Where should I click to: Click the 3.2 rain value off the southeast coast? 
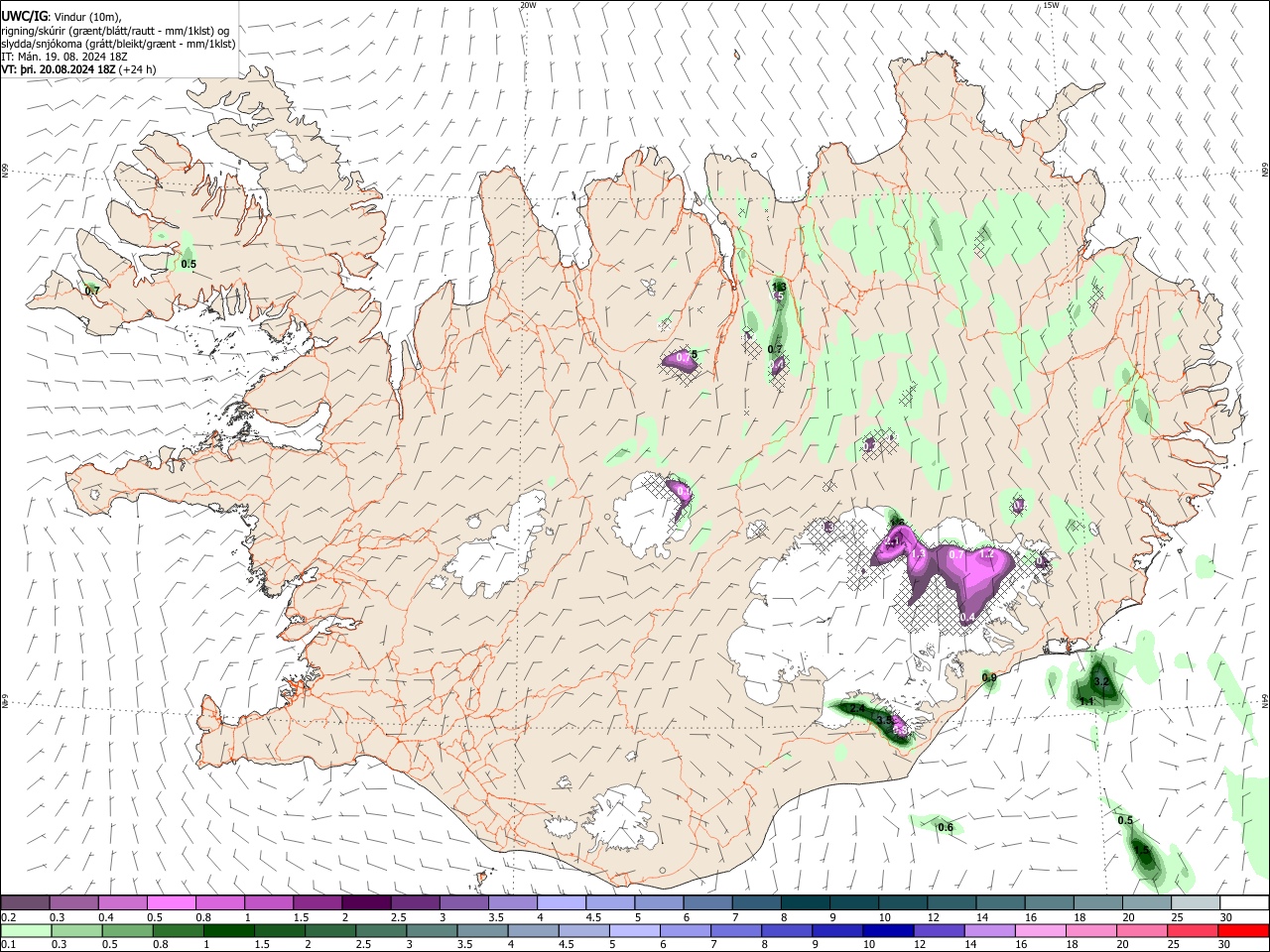1100,682
